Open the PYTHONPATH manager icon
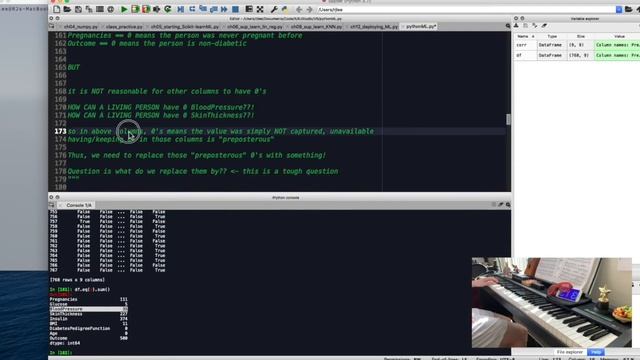The height and width of the screenshot is (360, 640). point(284,9)
